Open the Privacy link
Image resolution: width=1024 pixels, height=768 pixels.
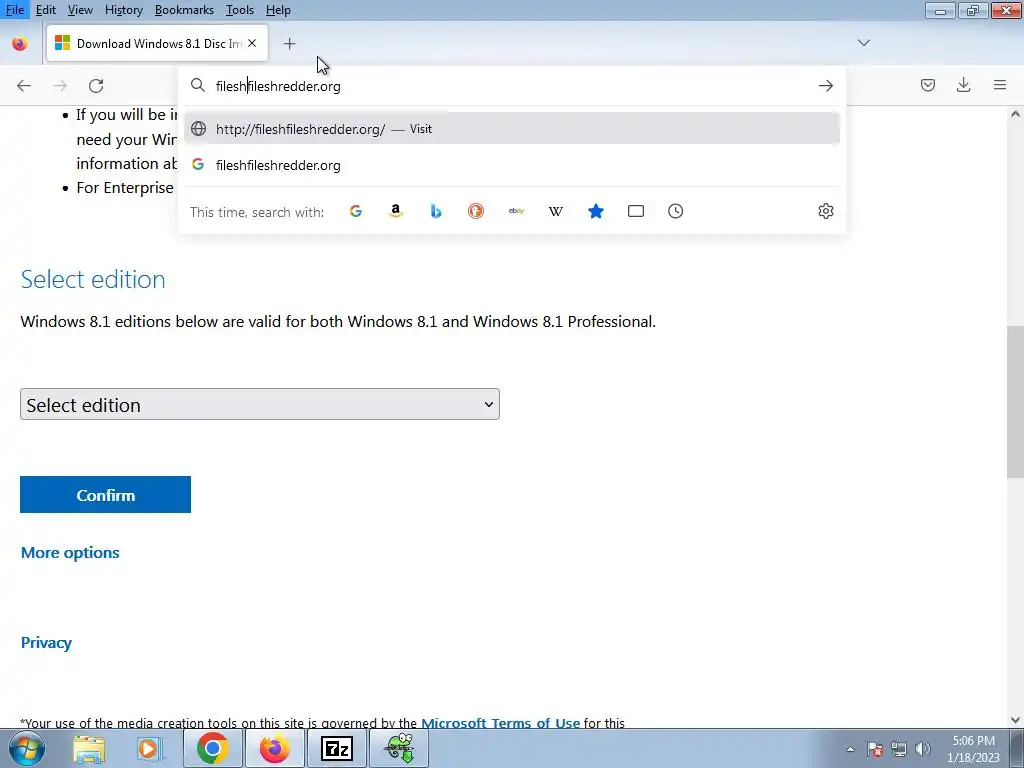tap(46, 643)
